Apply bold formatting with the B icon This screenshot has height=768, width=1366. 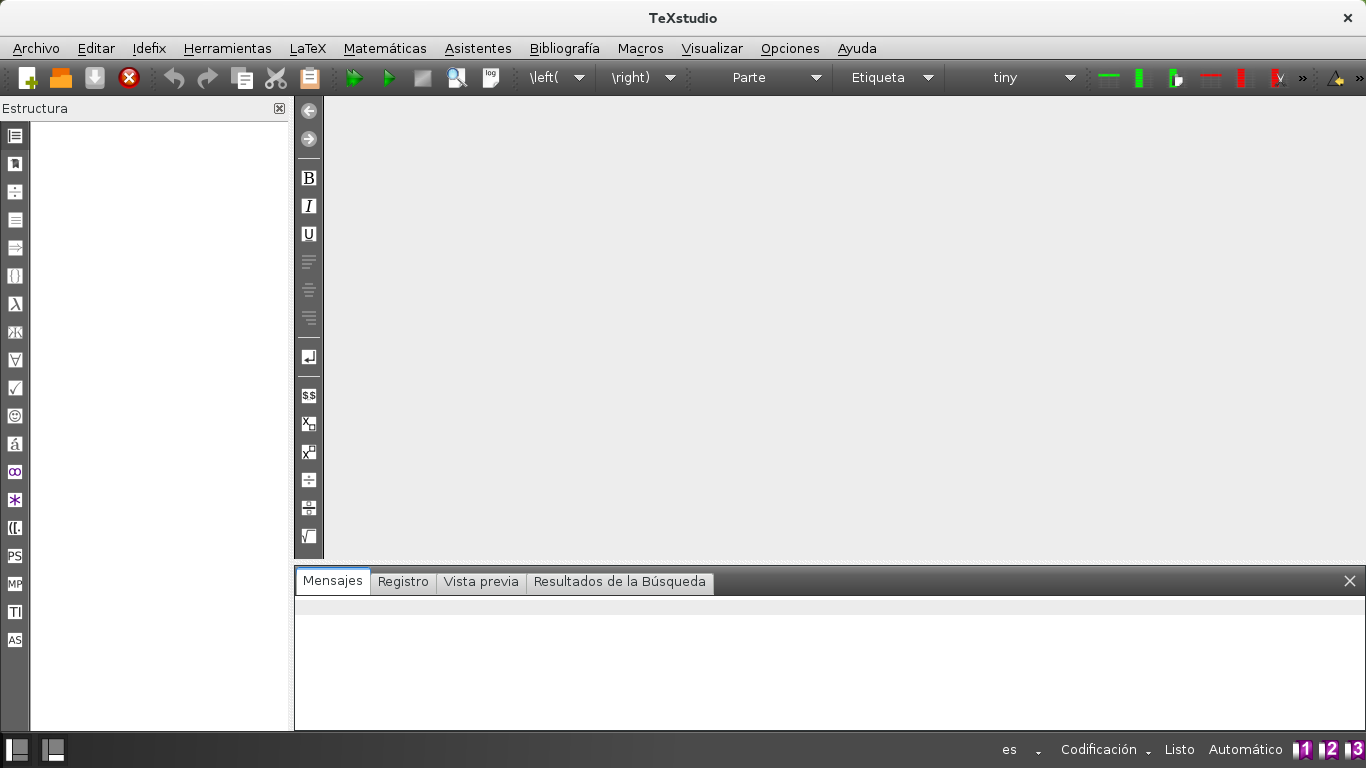coord(309,178)
